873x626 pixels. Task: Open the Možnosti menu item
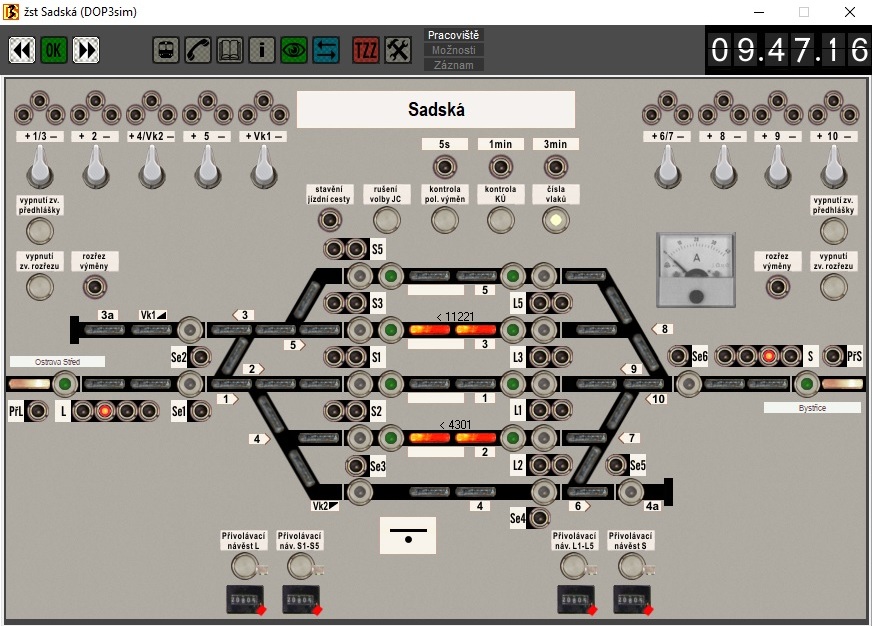[x=453, y=50]
